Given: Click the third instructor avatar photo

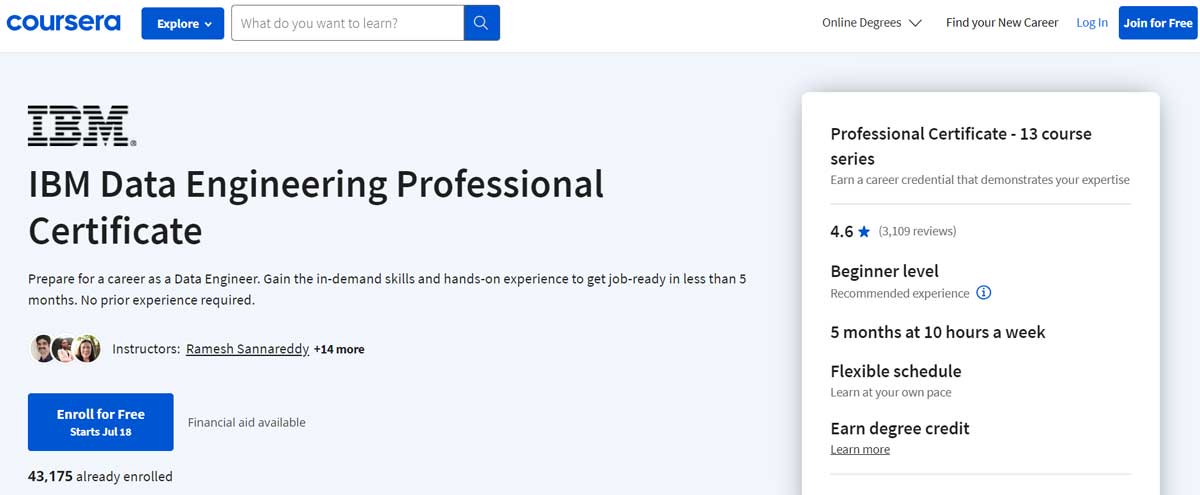Looking at the screenshot, I should click(87, 349).
